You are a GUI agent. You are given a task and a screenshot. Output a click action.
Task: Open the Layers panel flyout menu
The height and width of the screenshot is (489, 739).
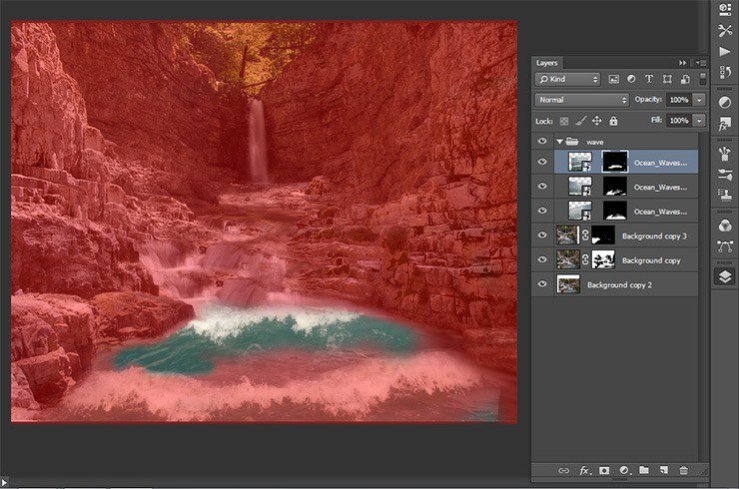[700, 62]
